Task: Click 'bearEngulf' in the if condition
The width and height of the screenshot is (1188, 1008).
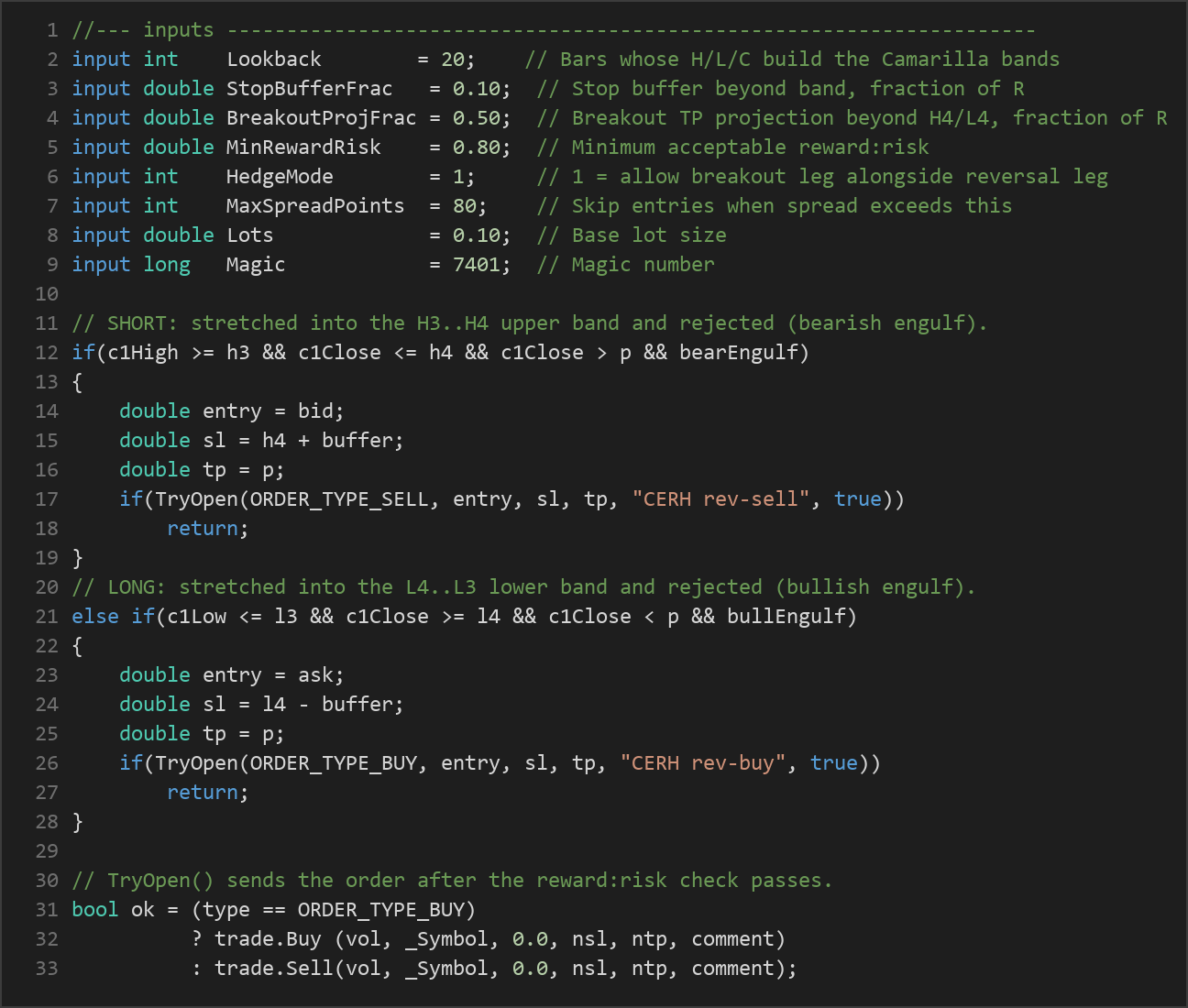Action: click(x=739, y=353)
